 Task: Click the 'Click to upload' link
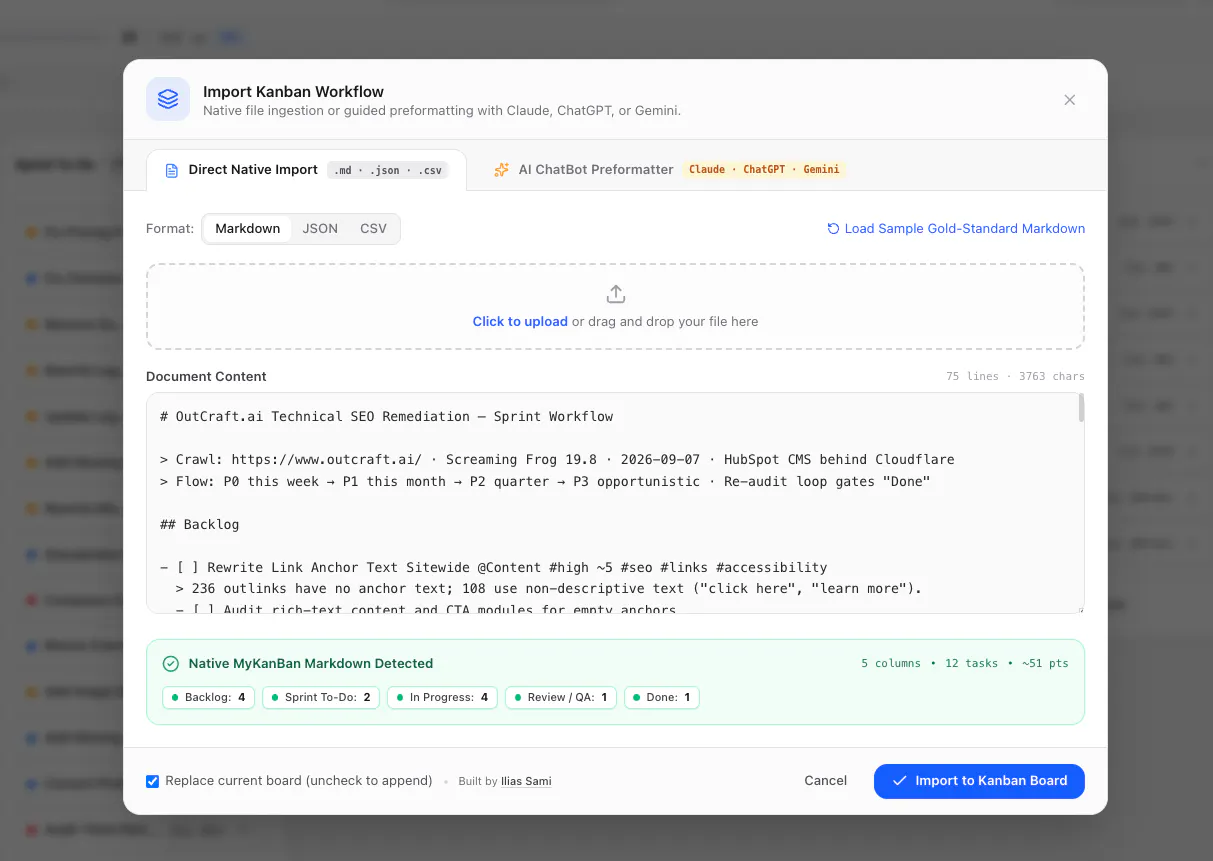(x=520, y=322)
